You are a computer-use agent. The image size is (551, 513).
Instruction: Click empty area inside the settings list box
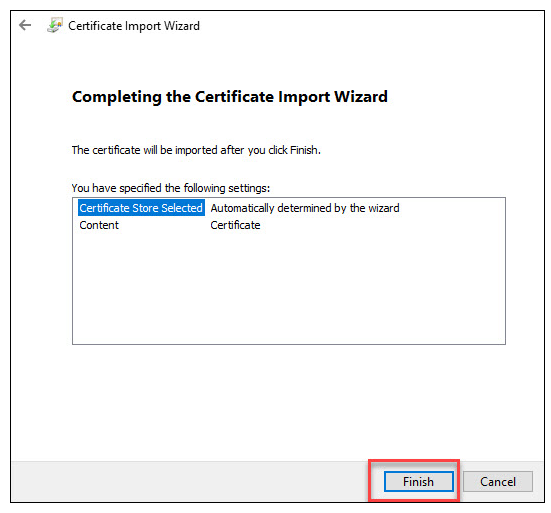(x=289, y=288)
